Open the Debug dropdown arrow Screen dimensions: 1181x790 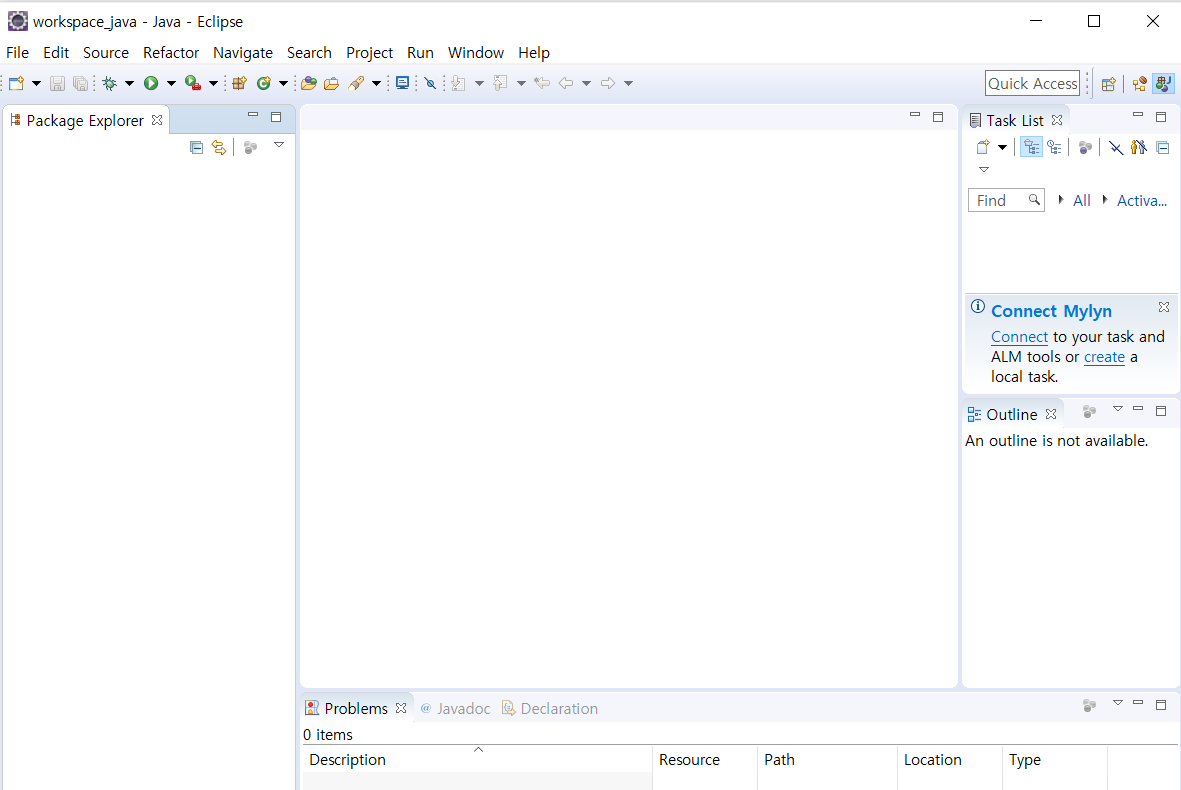point(129,84)
